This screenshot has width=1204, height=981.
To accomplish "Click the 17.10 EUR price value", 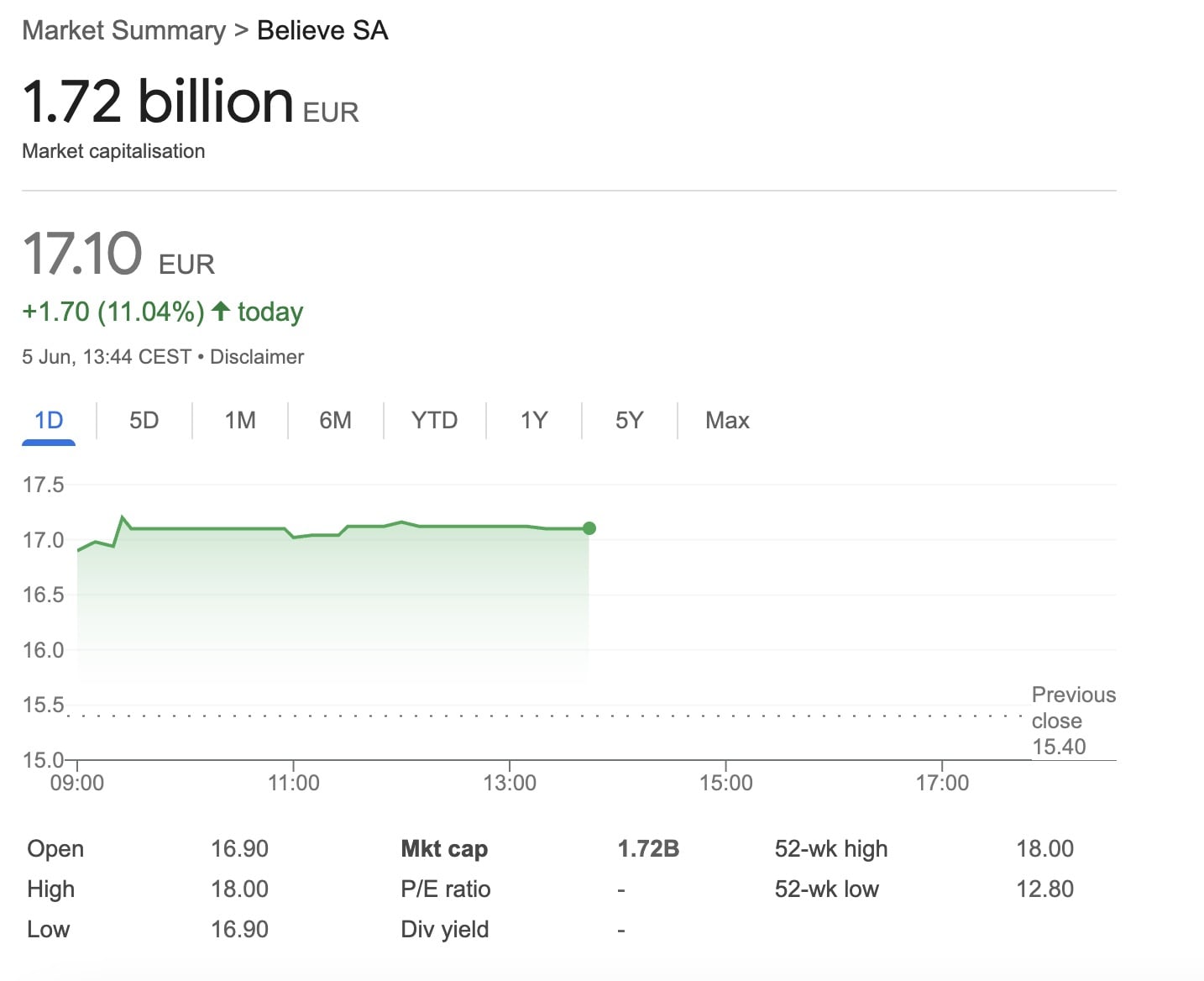I will pyautogui.click(x=83, y=254).
